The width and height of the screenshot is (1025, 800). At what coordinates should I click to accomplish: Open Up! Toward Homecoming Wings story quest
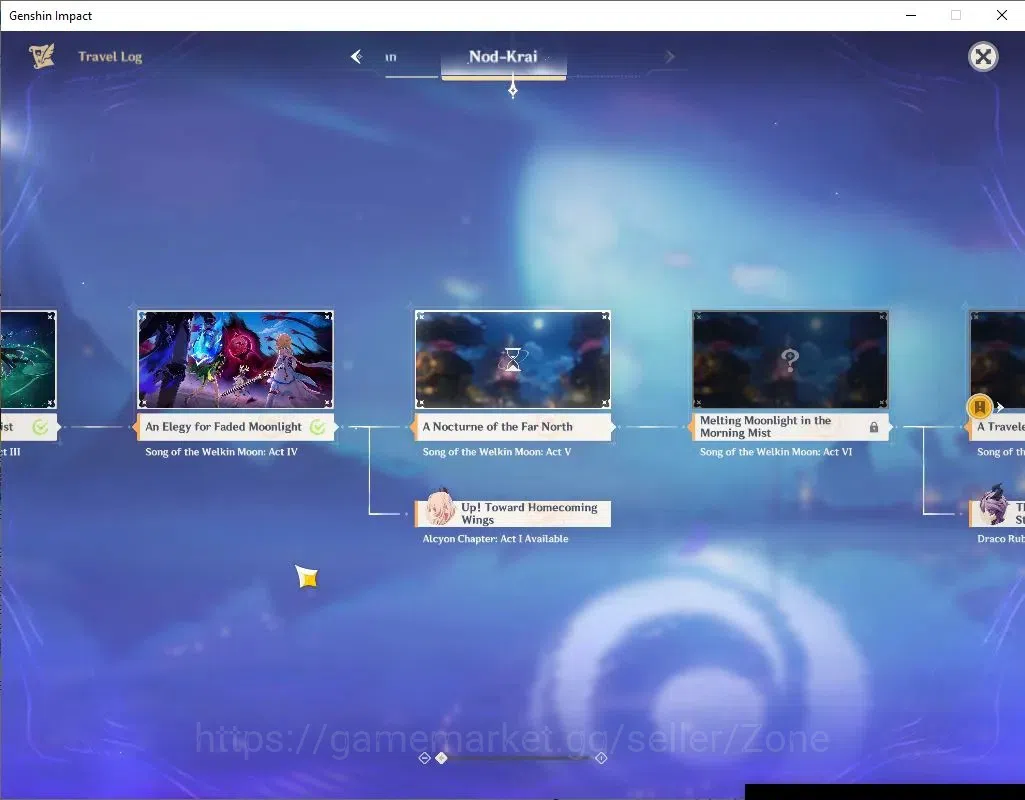click(513, 514)
